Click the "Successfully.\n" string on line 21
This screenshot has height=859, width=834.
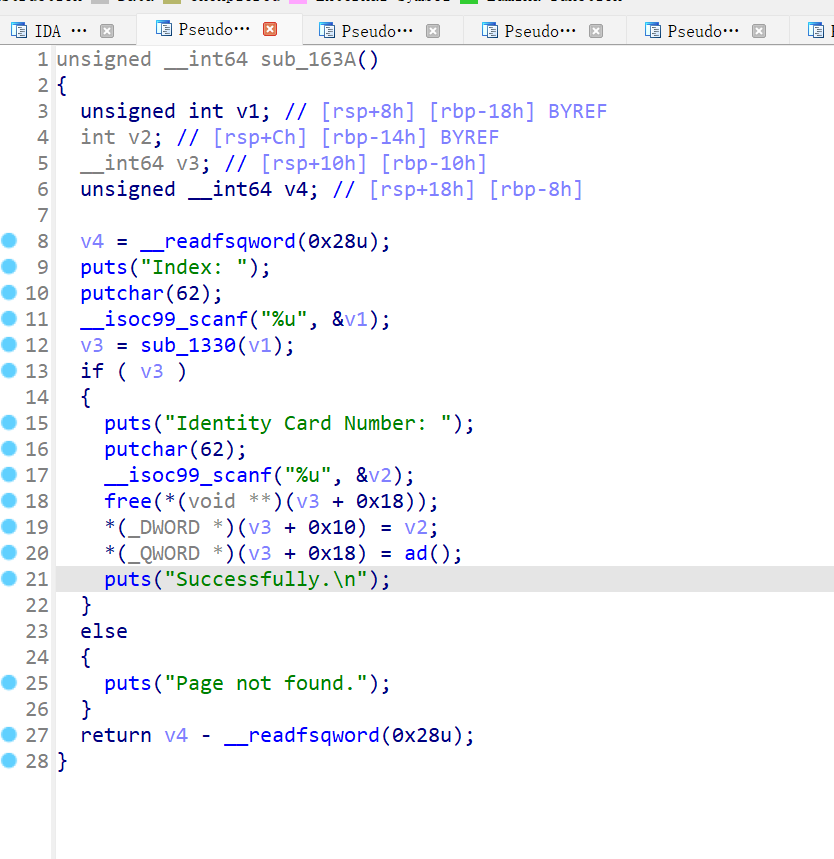tap(266, 580)
